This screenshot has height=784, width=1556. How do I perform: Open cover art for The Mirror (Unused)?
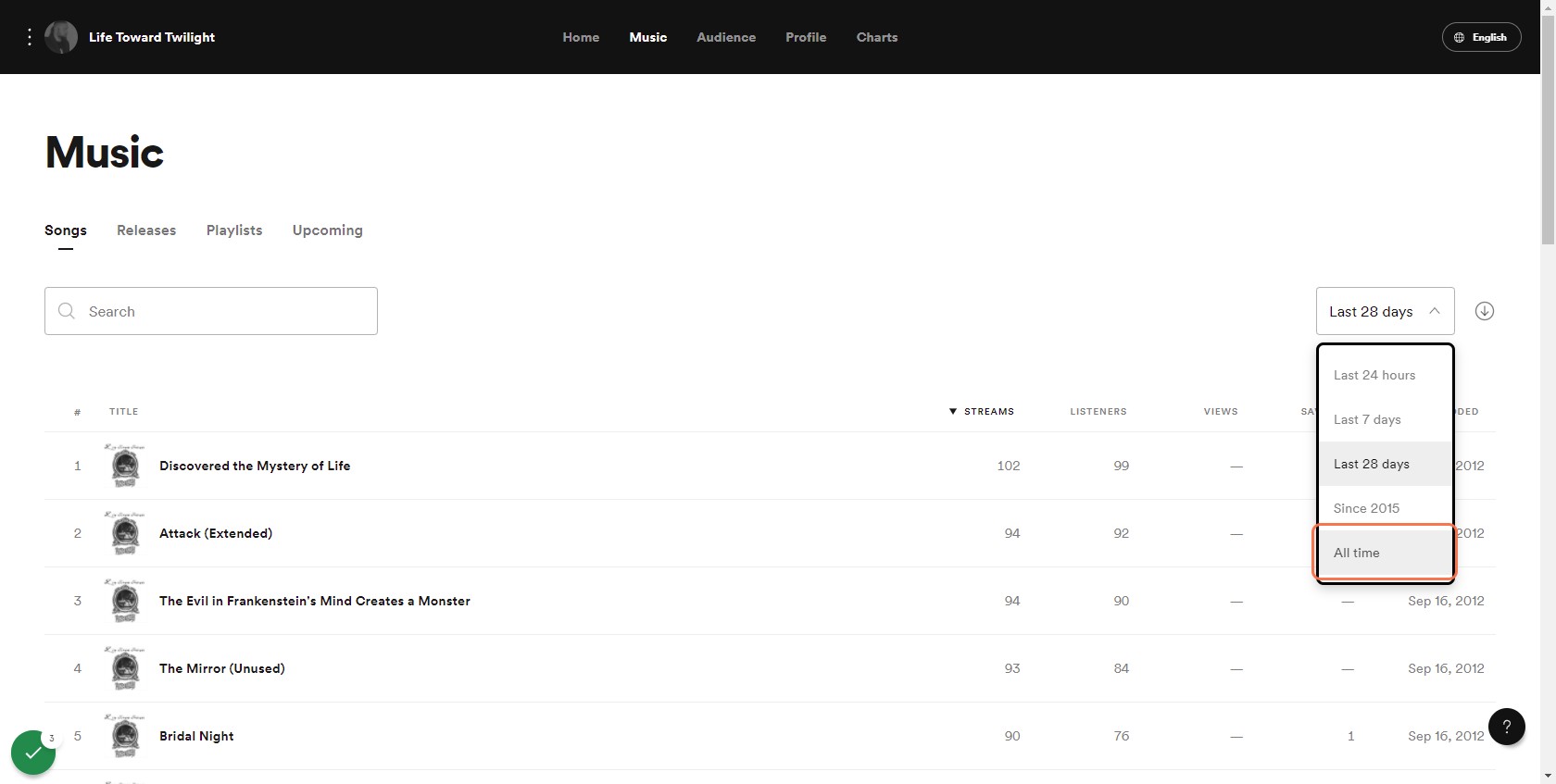pos(125,668)
